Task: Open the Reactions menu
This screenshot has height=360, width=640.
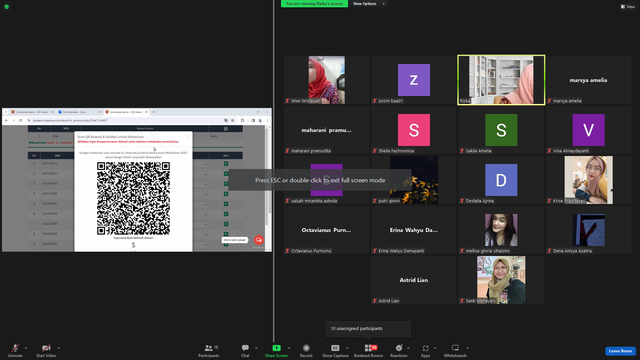Action: pos(399,351)
